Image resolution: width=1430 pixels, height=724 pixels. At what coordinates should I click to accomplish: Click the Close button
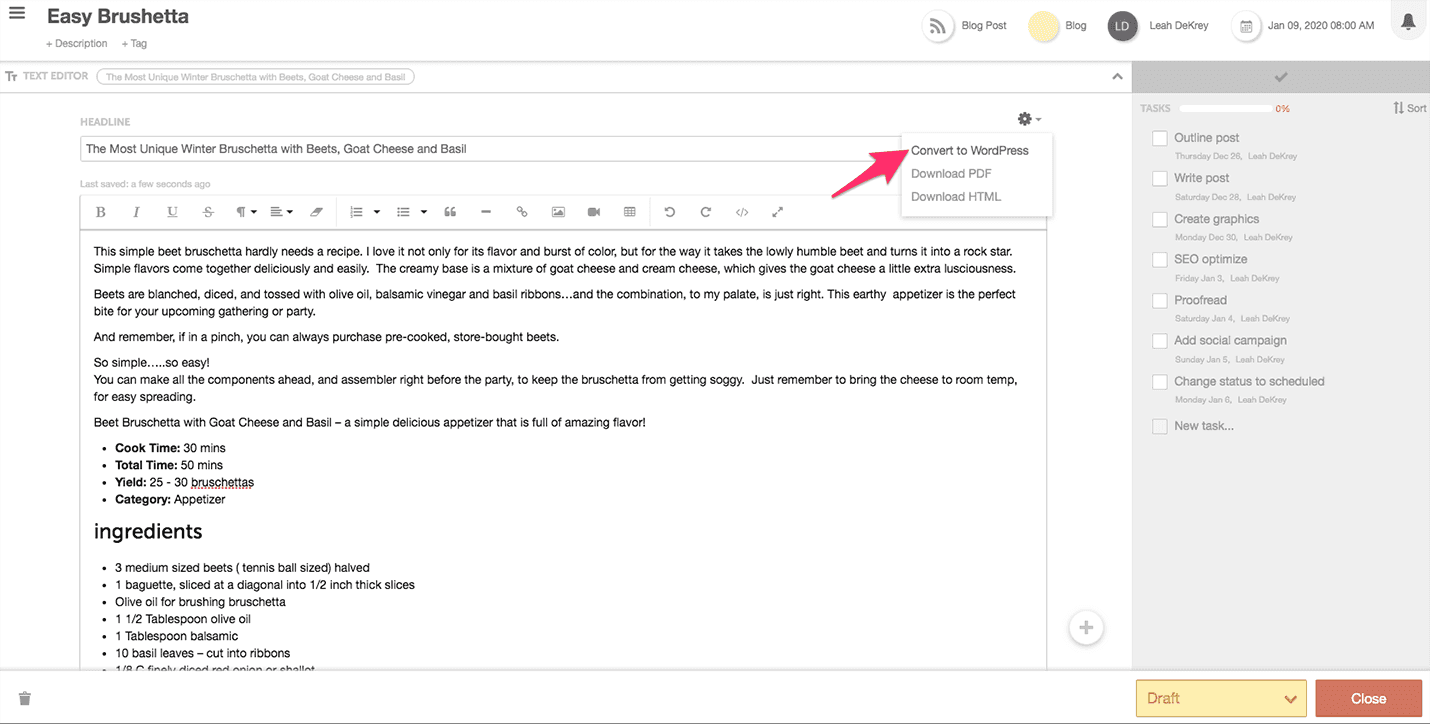pyautogui.click(x=1368, y=698)
